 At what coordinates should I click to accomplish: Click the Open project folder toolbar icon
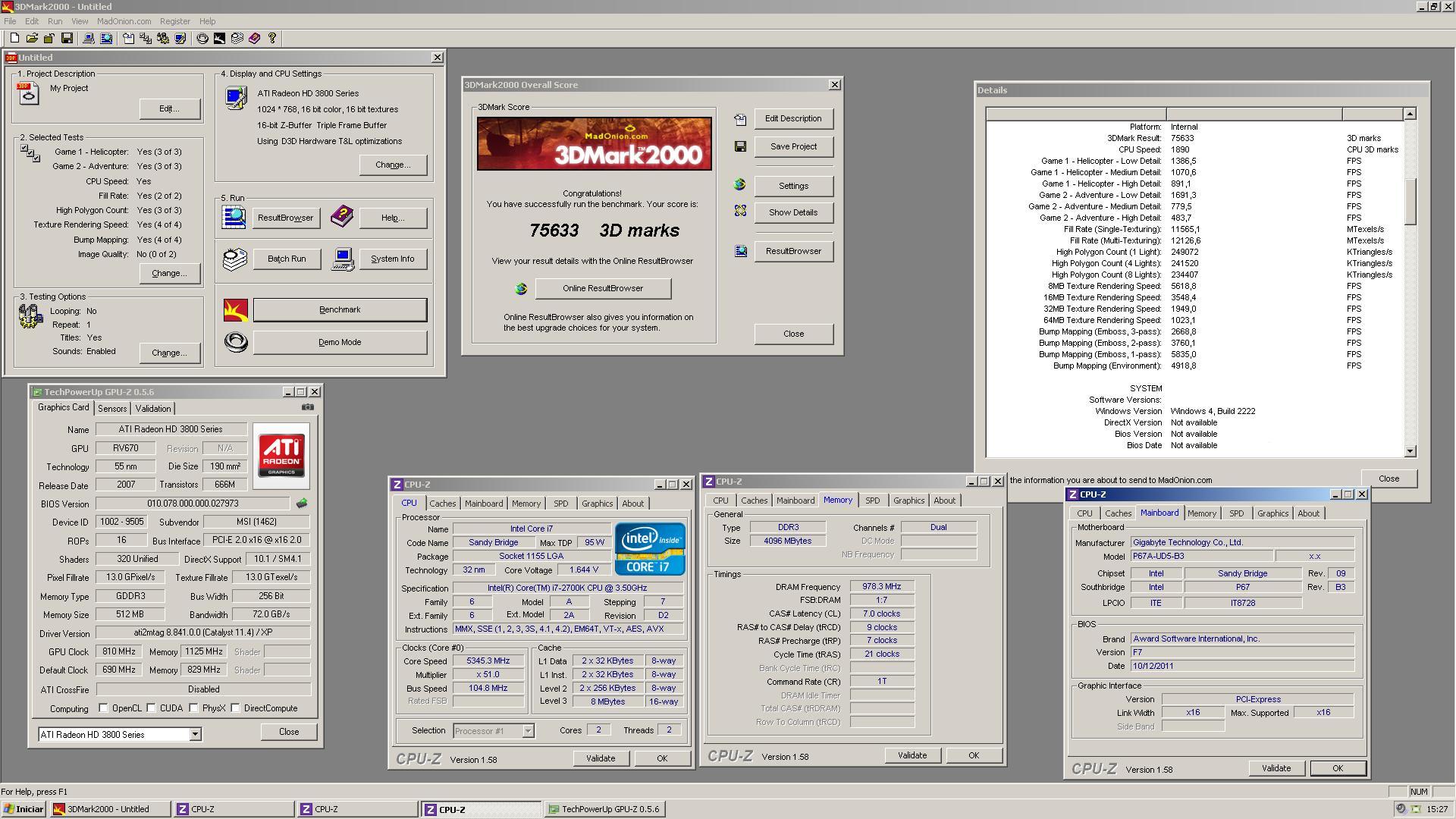pos(32,38)
